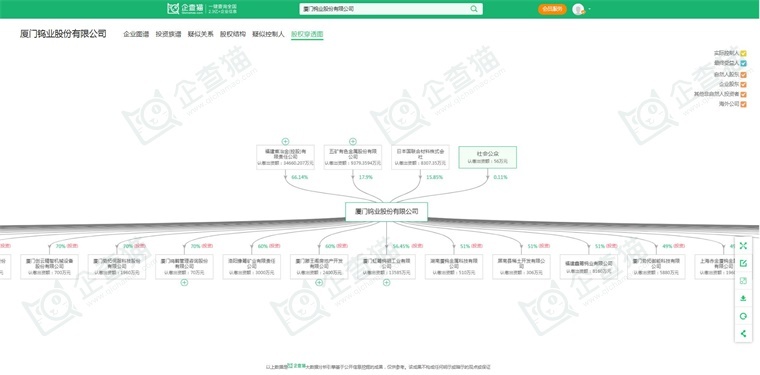Select the 5880万元 subsidiary node at 49%
760x375 pixels.
(x=656, y=267)
